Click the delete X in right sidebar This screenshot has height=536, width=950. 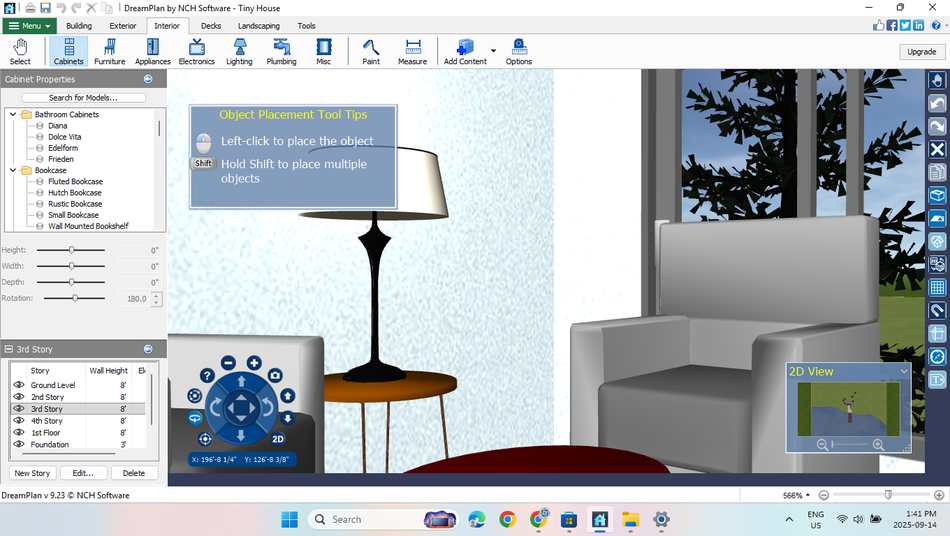tap(937, 150)
